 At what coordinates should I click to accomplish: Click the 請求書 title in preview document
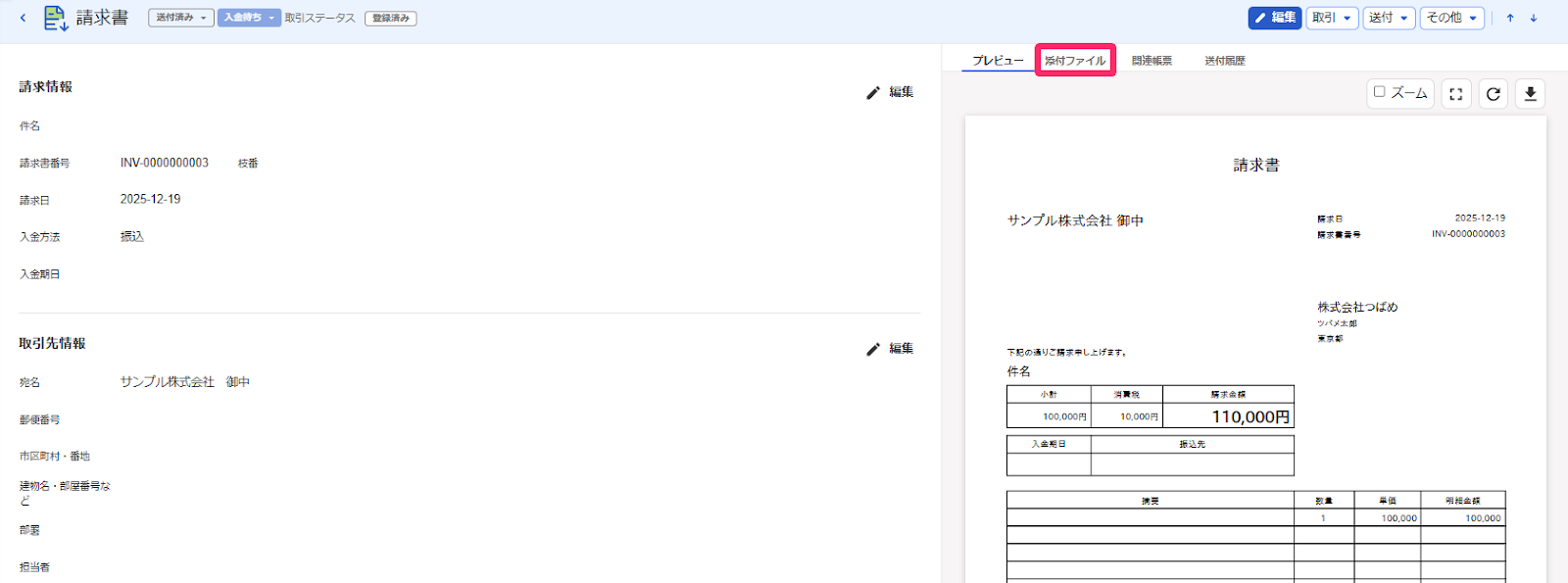click(x=1256, y=166)
